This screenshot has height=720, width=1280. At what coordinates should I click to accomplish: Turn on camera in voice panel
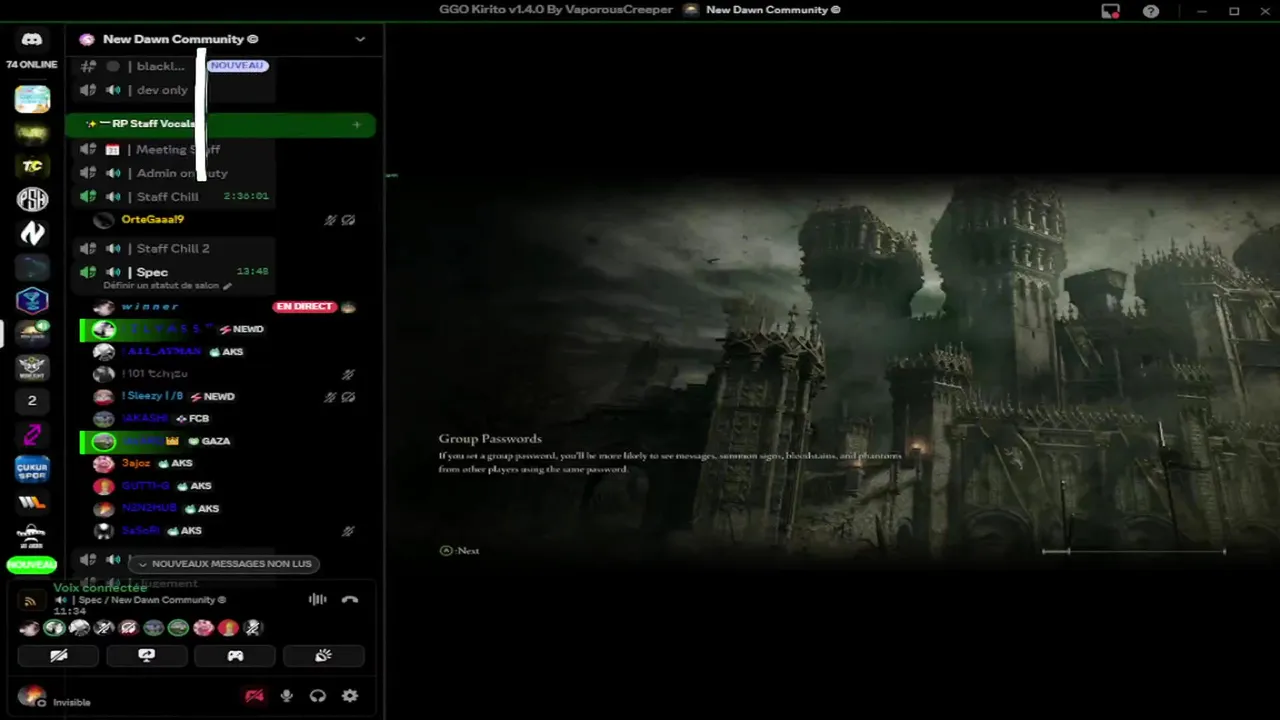tap(59, 656)
